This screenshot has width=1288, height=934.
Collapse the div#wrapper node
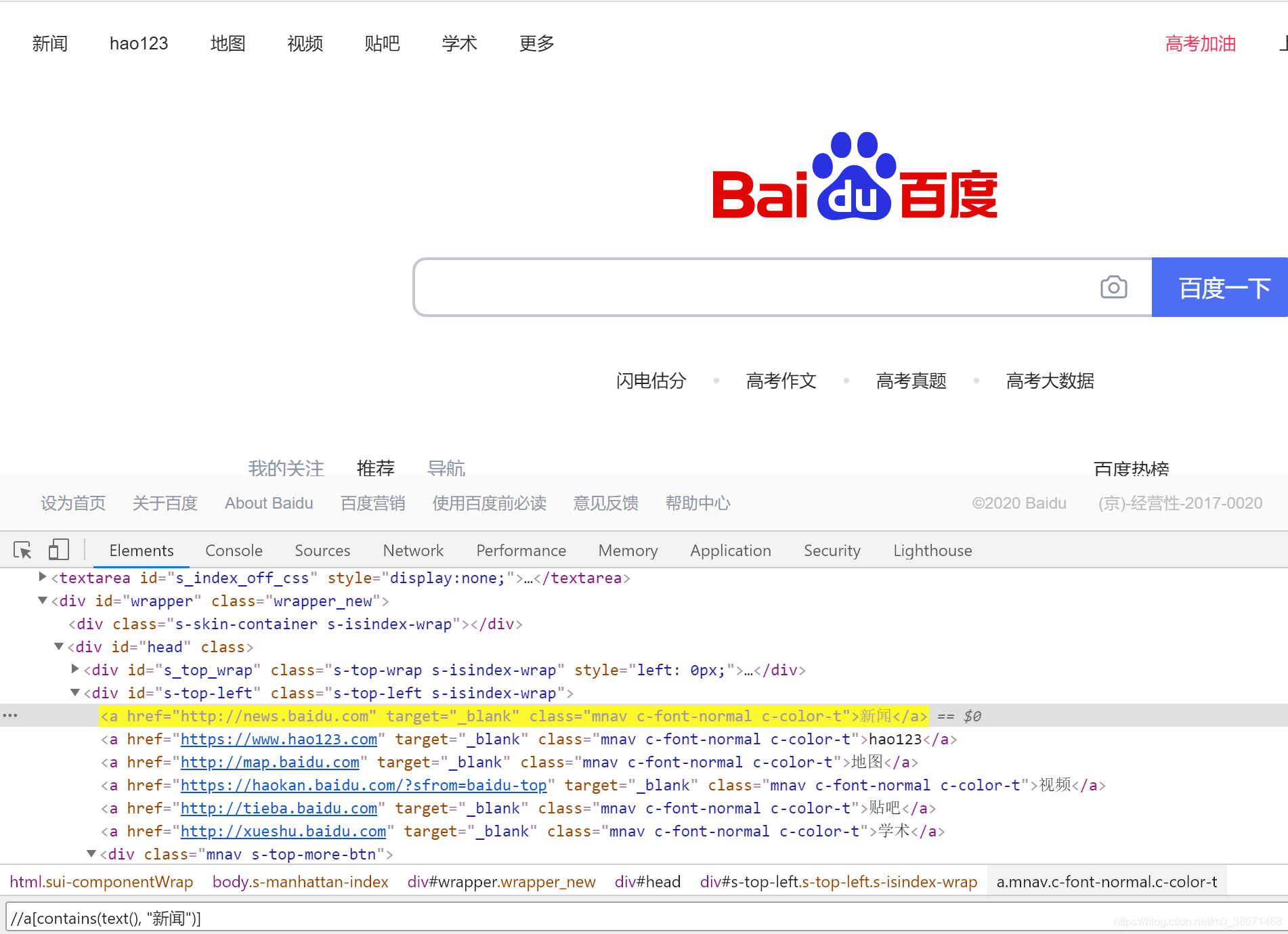pyautogui.click(x=43, y=600)
